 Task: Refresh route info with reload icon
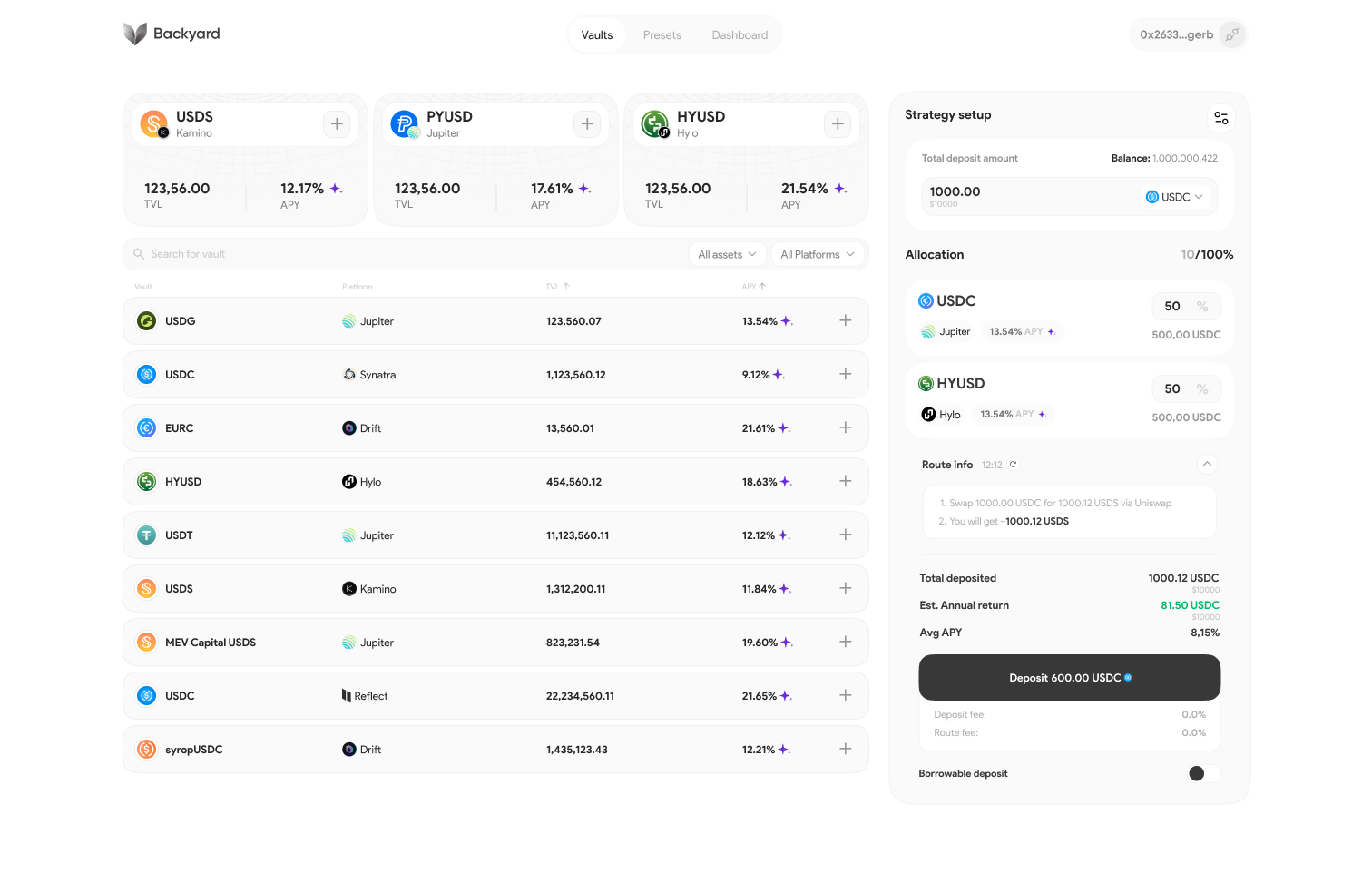(x=1014, y=465)
